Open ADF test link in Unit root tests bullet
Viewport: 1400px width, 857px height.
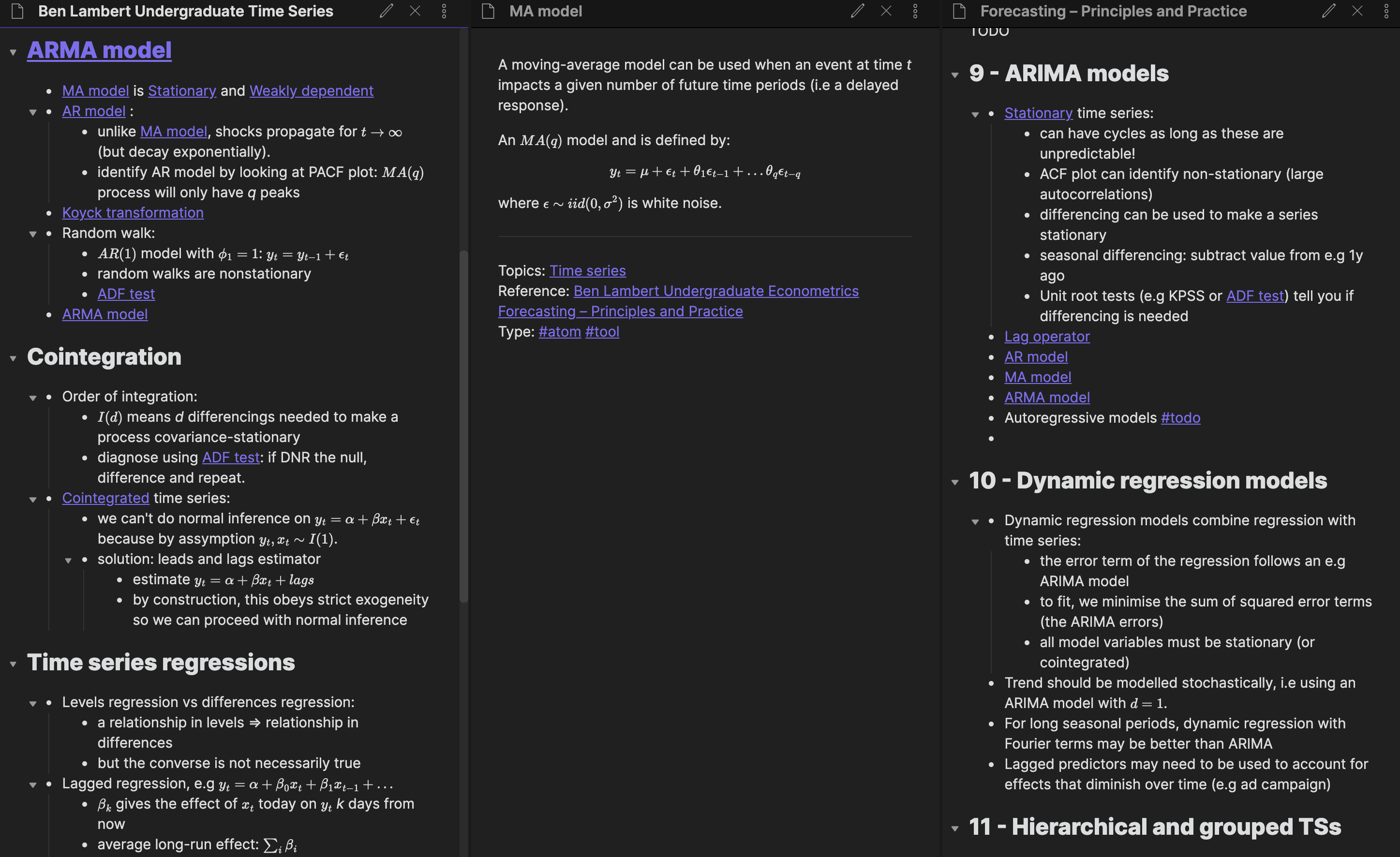coord(1255,296)
